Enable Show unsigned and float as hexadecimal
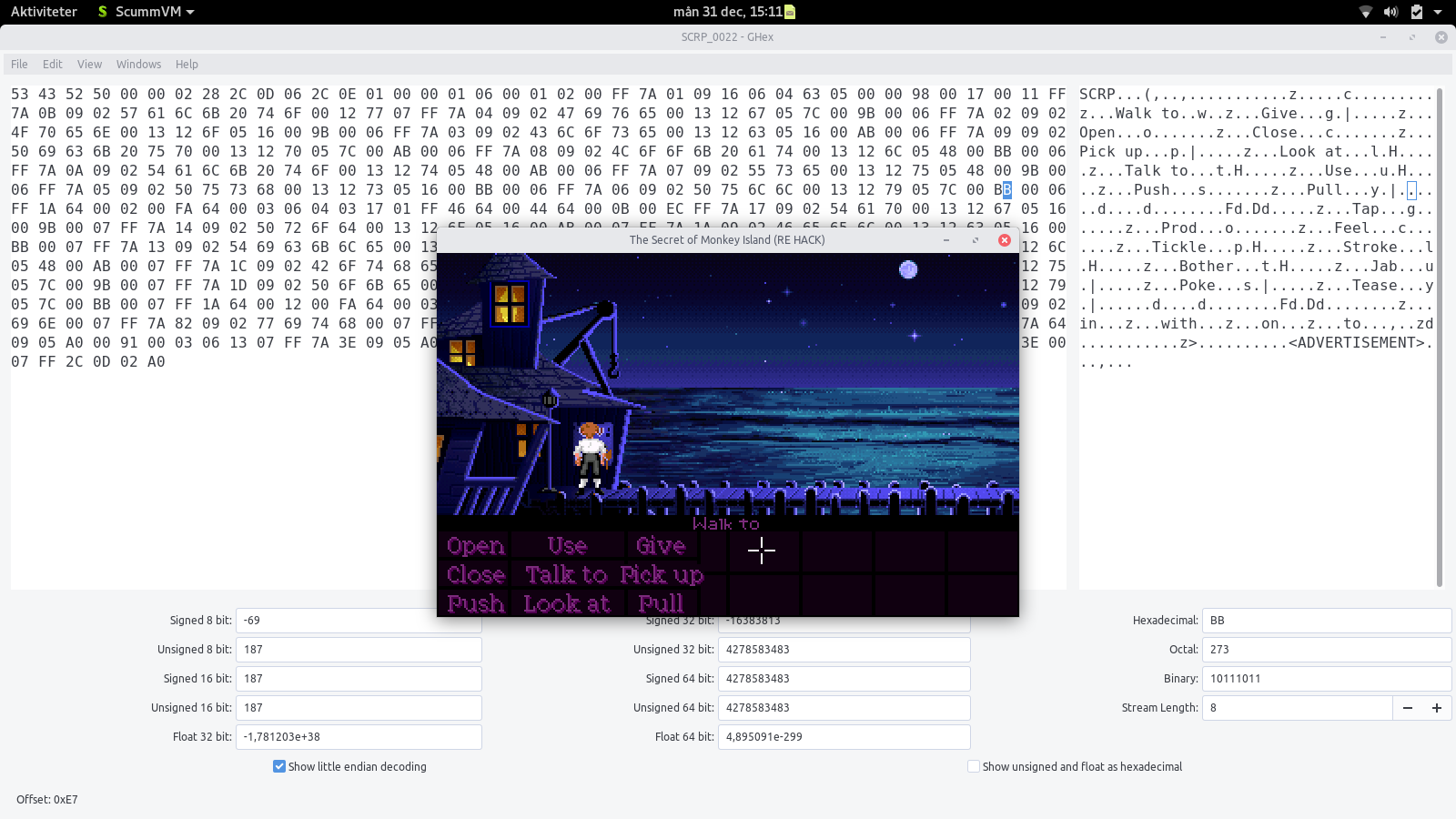This screenshot has width=1456, height=819. tap(974, 766)
